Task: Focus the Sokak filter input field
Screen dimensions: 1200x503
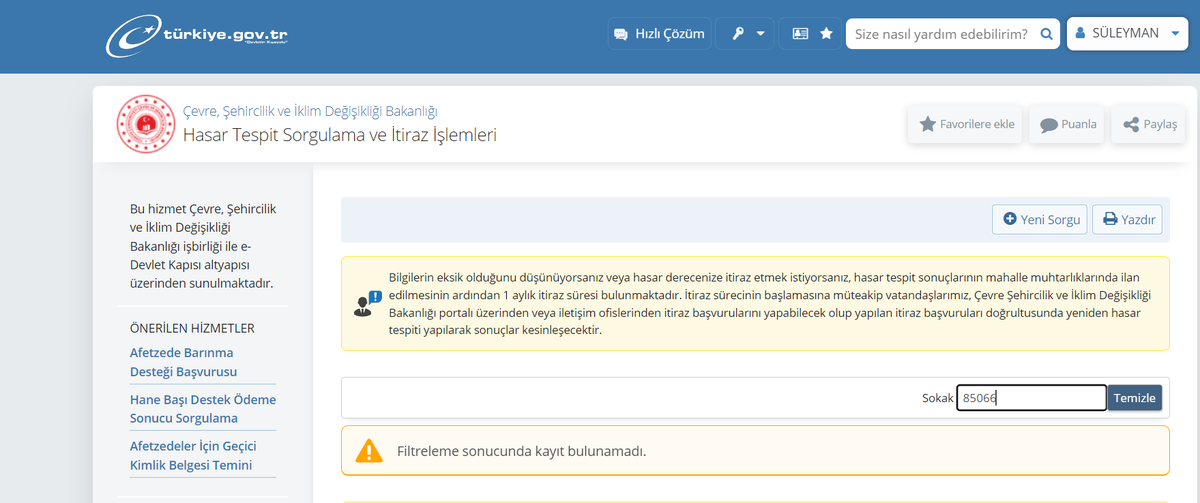Action: pos(1031,398)
